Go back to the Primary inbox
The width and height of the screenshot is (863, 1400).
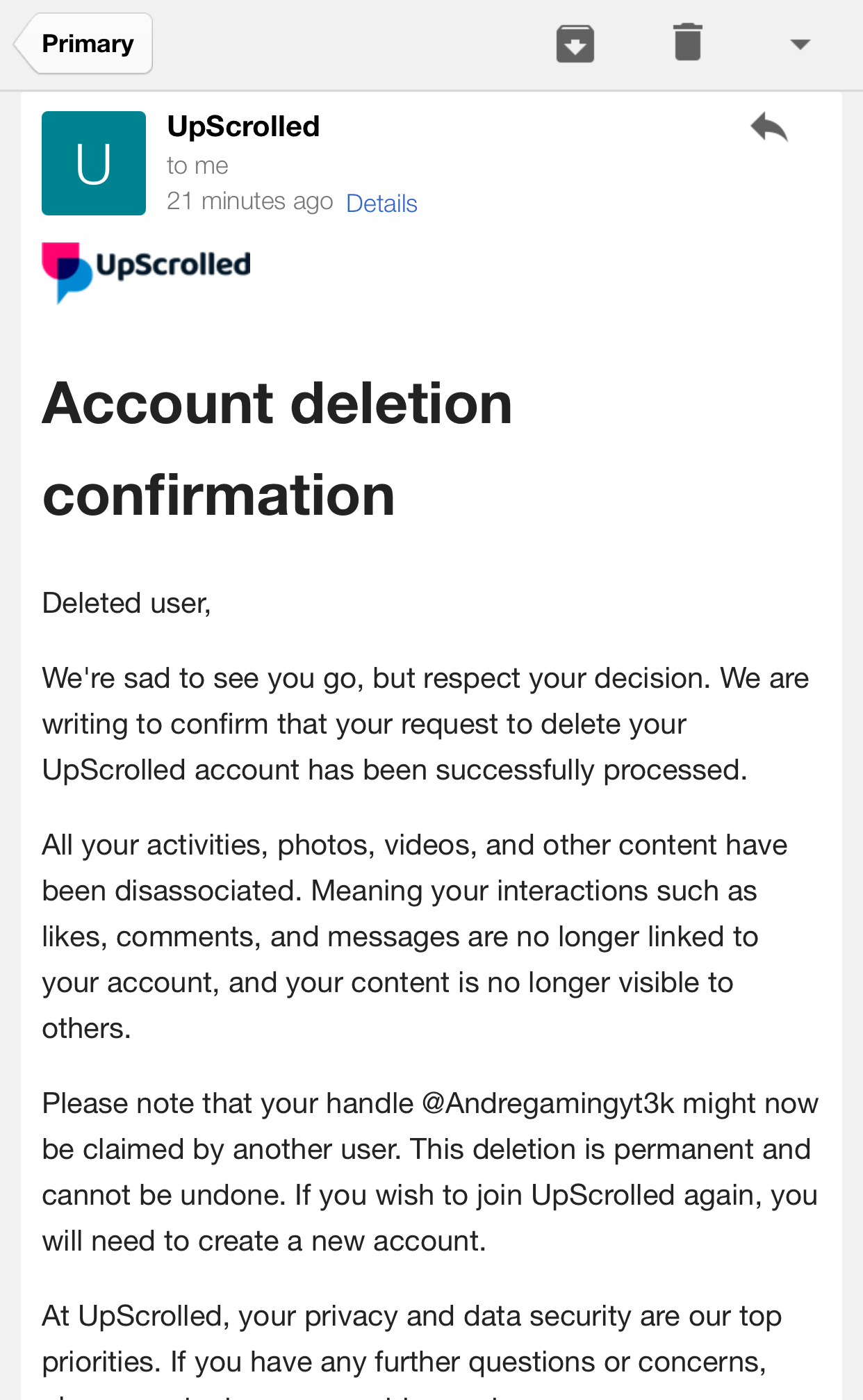coord(83,44)
